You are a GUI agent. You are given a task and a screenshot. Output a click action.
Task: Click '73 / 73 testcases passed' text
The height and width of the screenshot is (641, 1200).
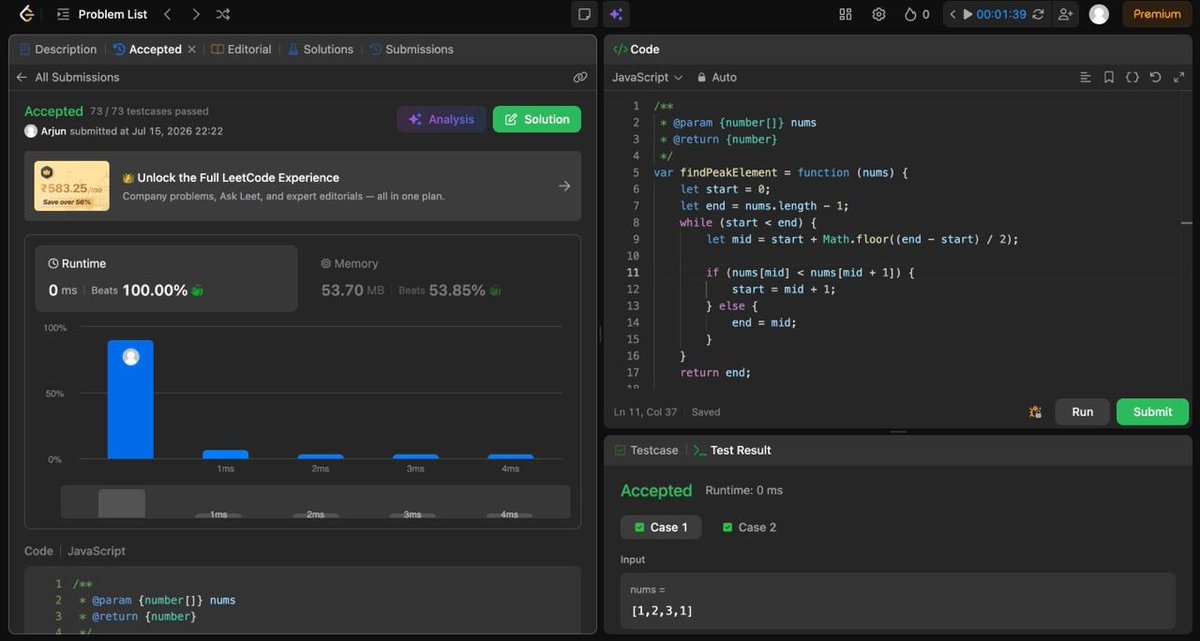pos(149,111)
